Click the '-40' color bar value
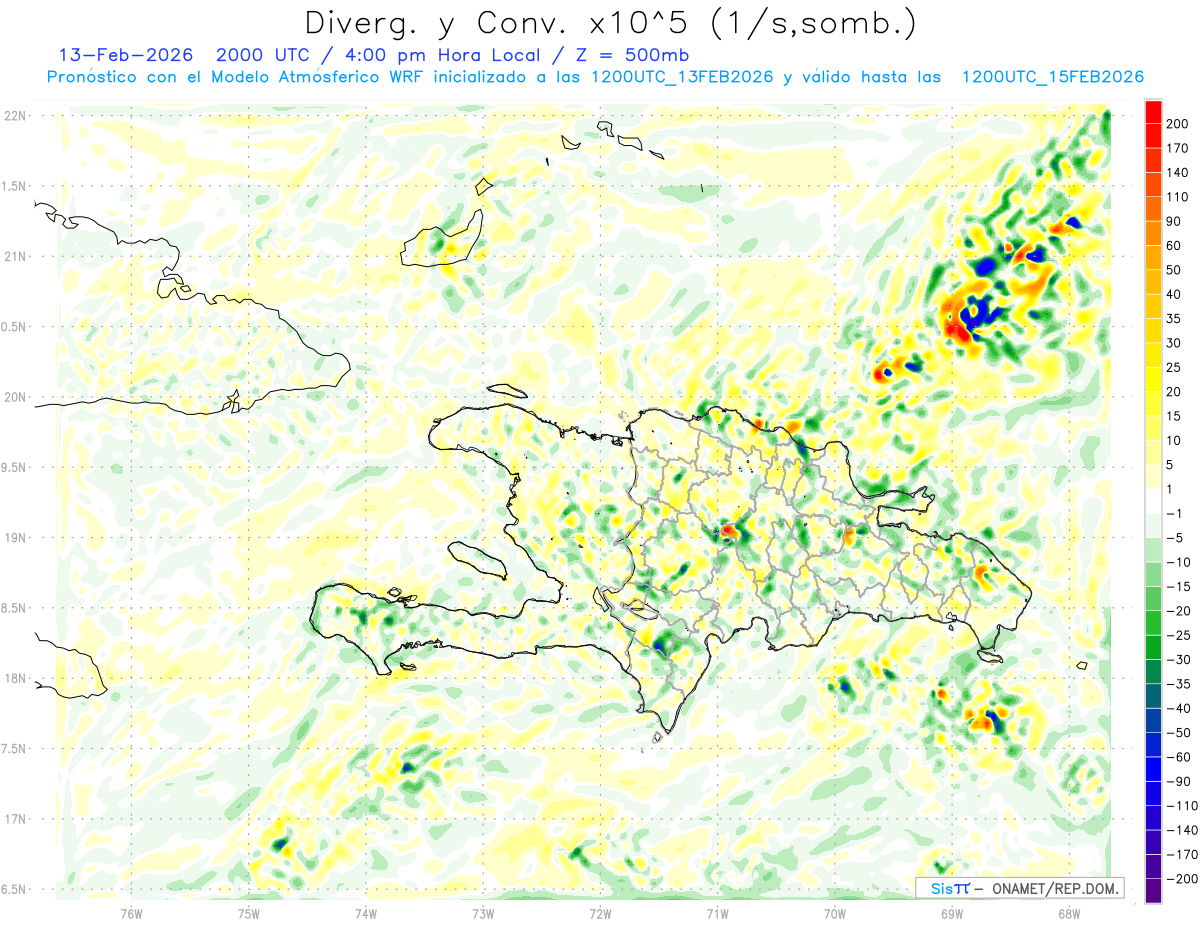 [x=1178, y=708]
